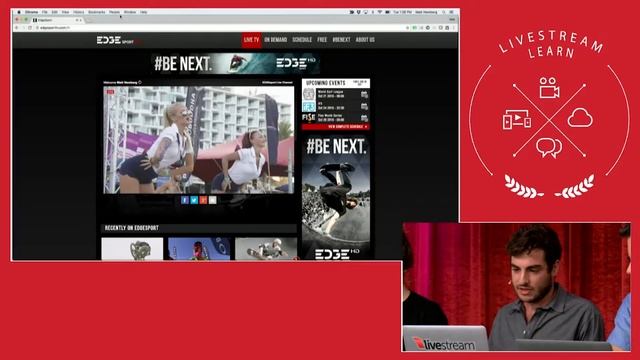Open View Complete Schedule link
Image resolution: width=640 pixels, height=360 pixels.
click(x=347, y=127)
